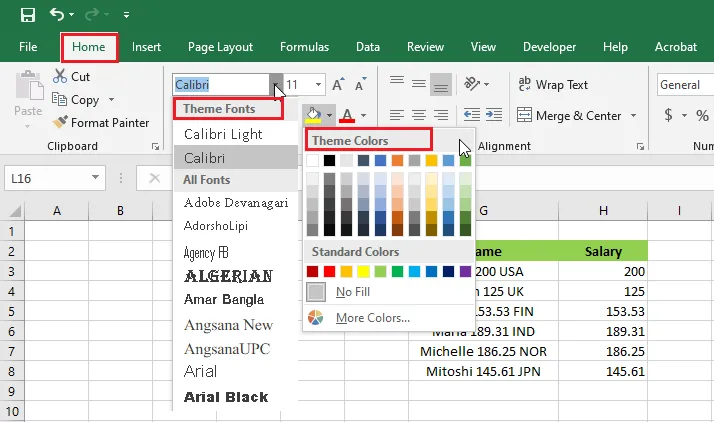Click cell with Michelle 186.25 NOR
Image resolution: width=714 pixels, height=422 pixels.
(483, 351)
